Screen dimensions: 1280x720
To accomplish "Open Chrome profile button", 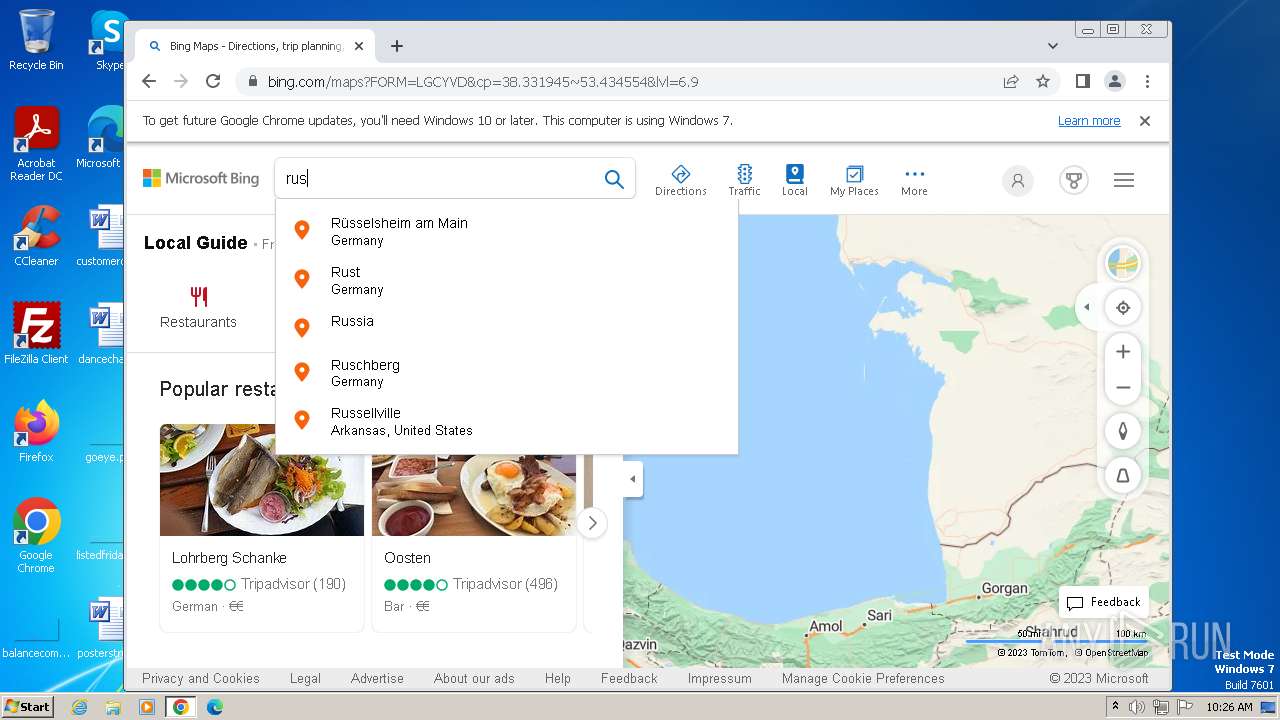I will point(1114,82).
